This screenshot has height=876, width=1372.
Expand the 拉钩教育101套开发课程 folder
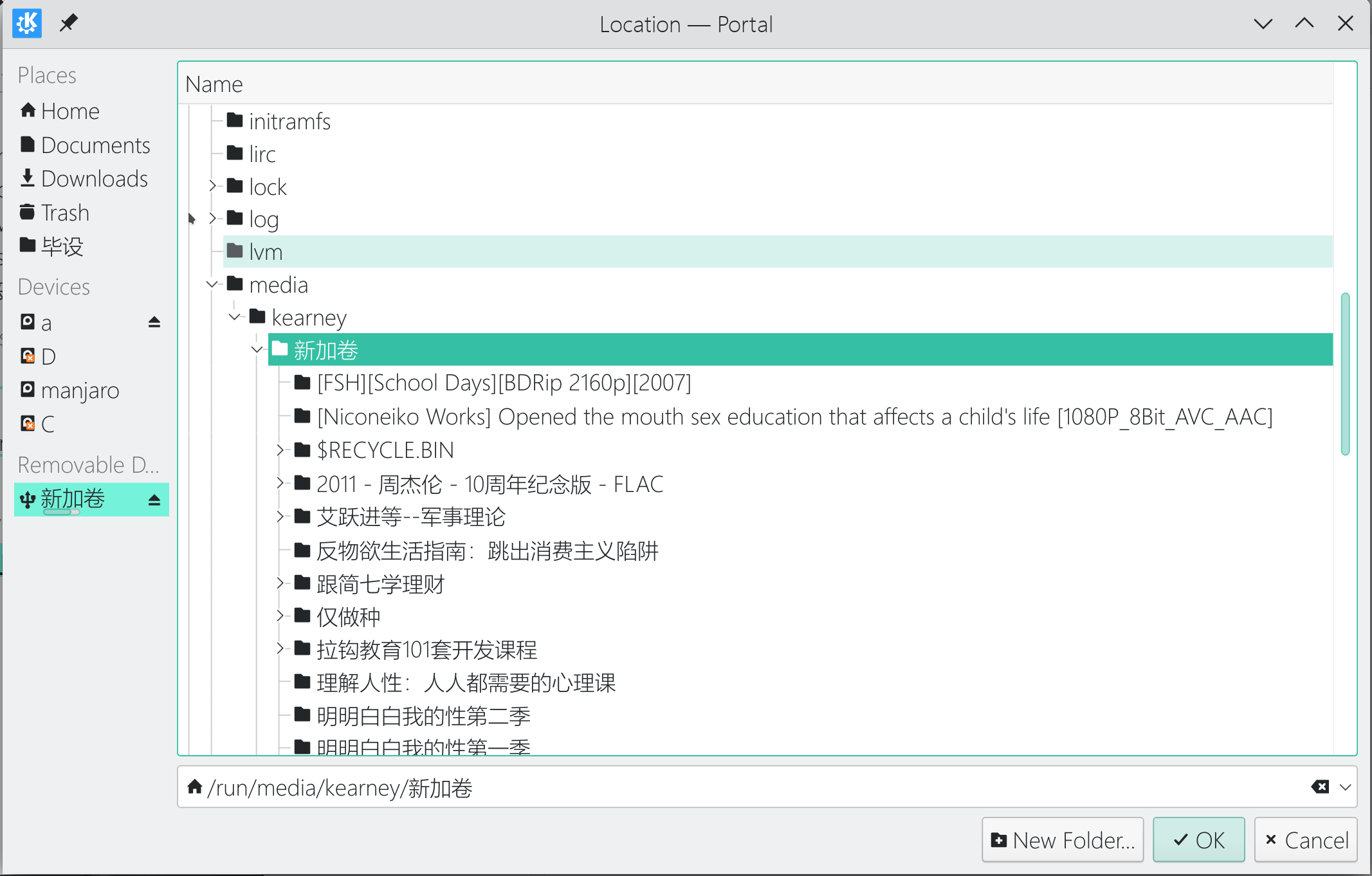[280, 649]
